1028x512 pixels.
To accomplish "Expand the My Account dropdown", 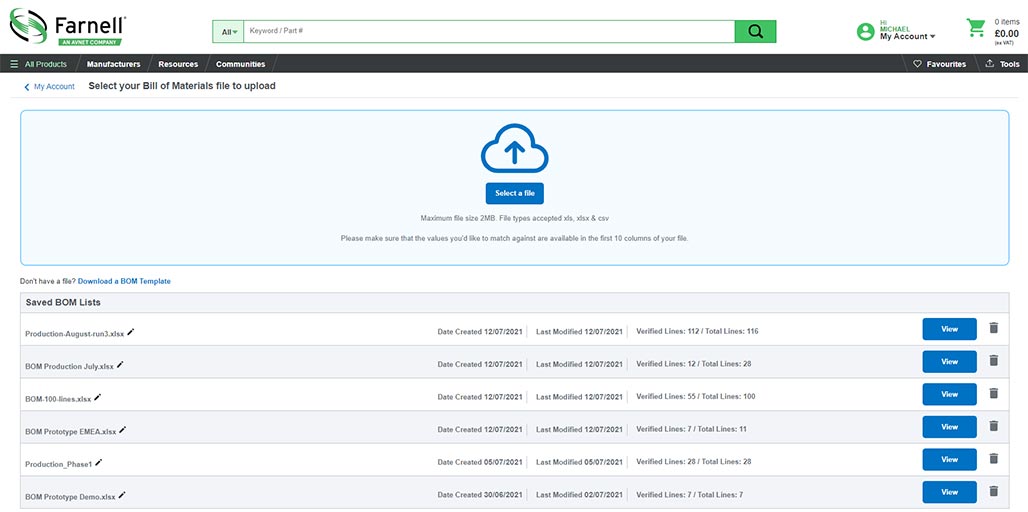I will (907, 37).
